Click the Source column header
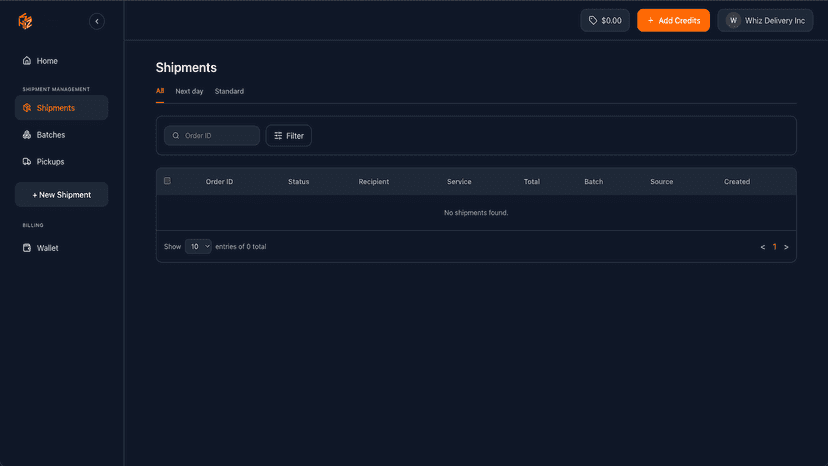The width and height of the screenshot is (828, 466). click(x=662, y=182)
